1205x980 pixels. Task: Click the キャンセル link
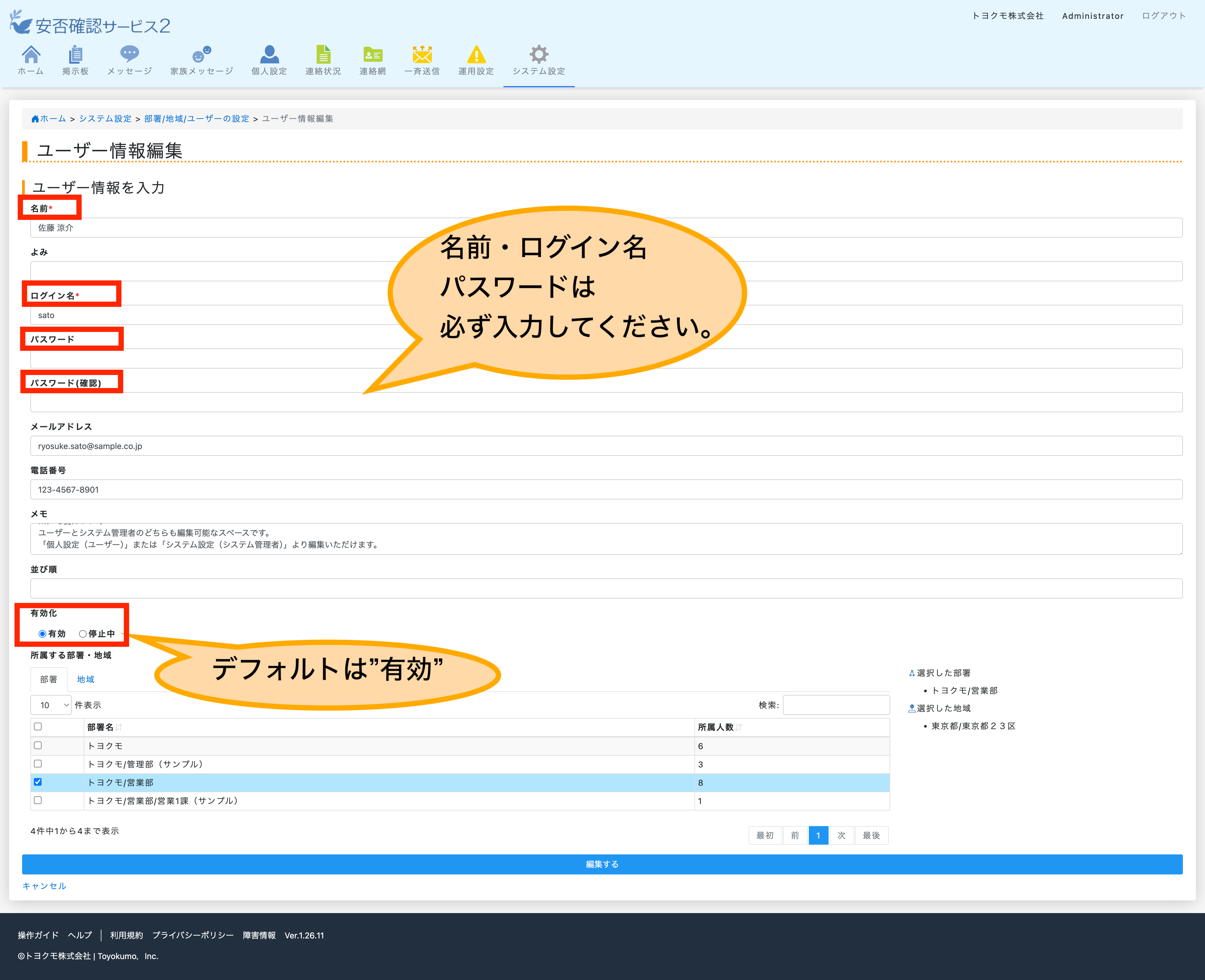click(45, 886)
